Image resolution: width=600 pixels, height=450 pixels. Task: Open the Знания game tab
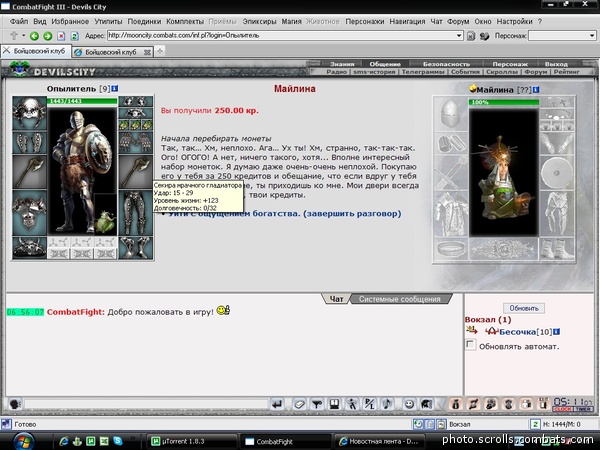click(342, 64)
